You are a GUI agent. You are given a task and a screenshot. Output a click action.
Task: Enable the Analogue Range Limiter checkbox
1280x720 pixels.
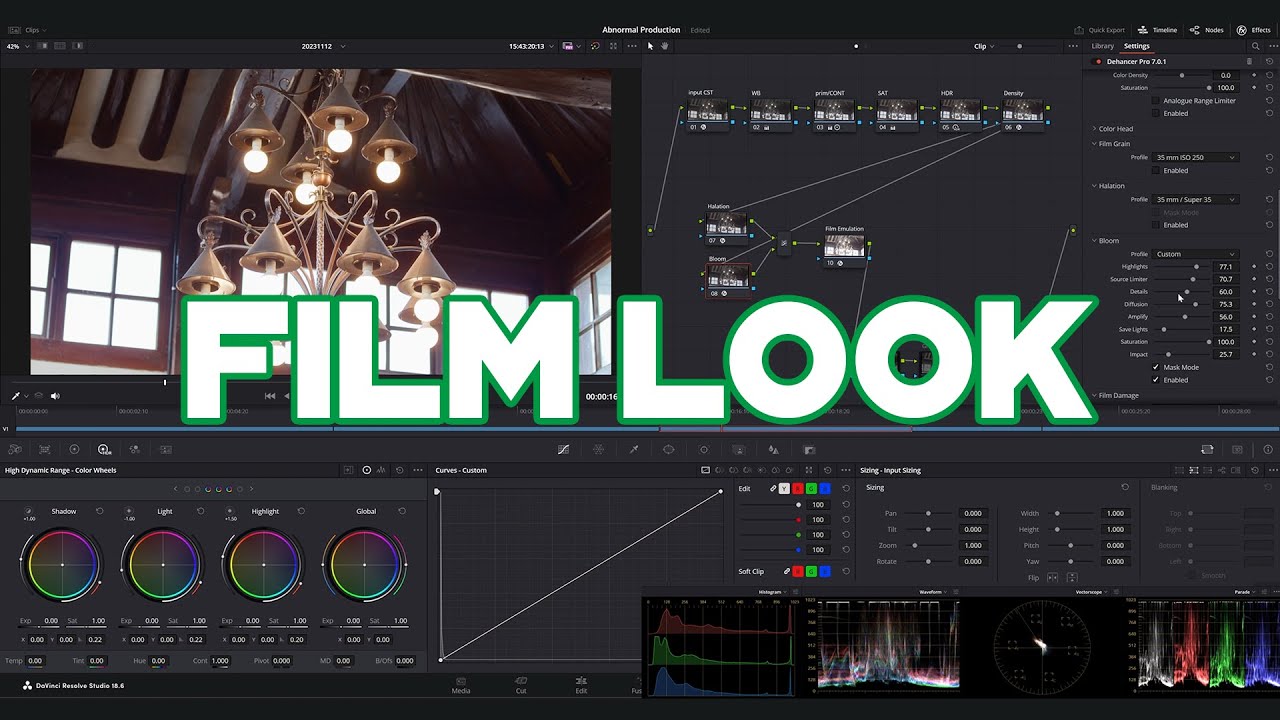[1156, 100]
